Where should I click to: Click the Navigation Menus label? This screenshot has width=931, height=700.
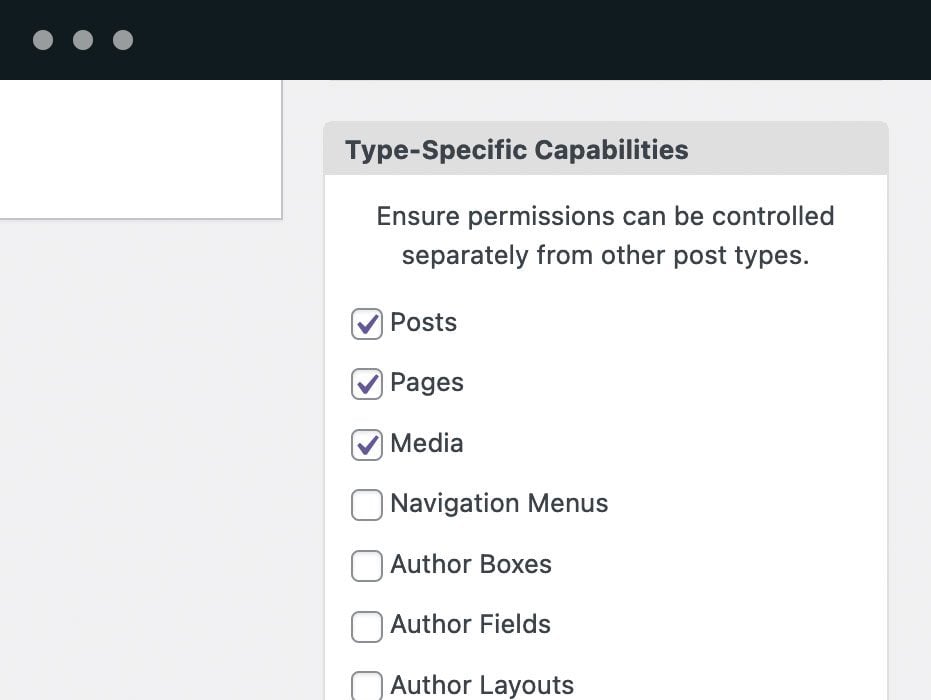[x=499, y=504]
